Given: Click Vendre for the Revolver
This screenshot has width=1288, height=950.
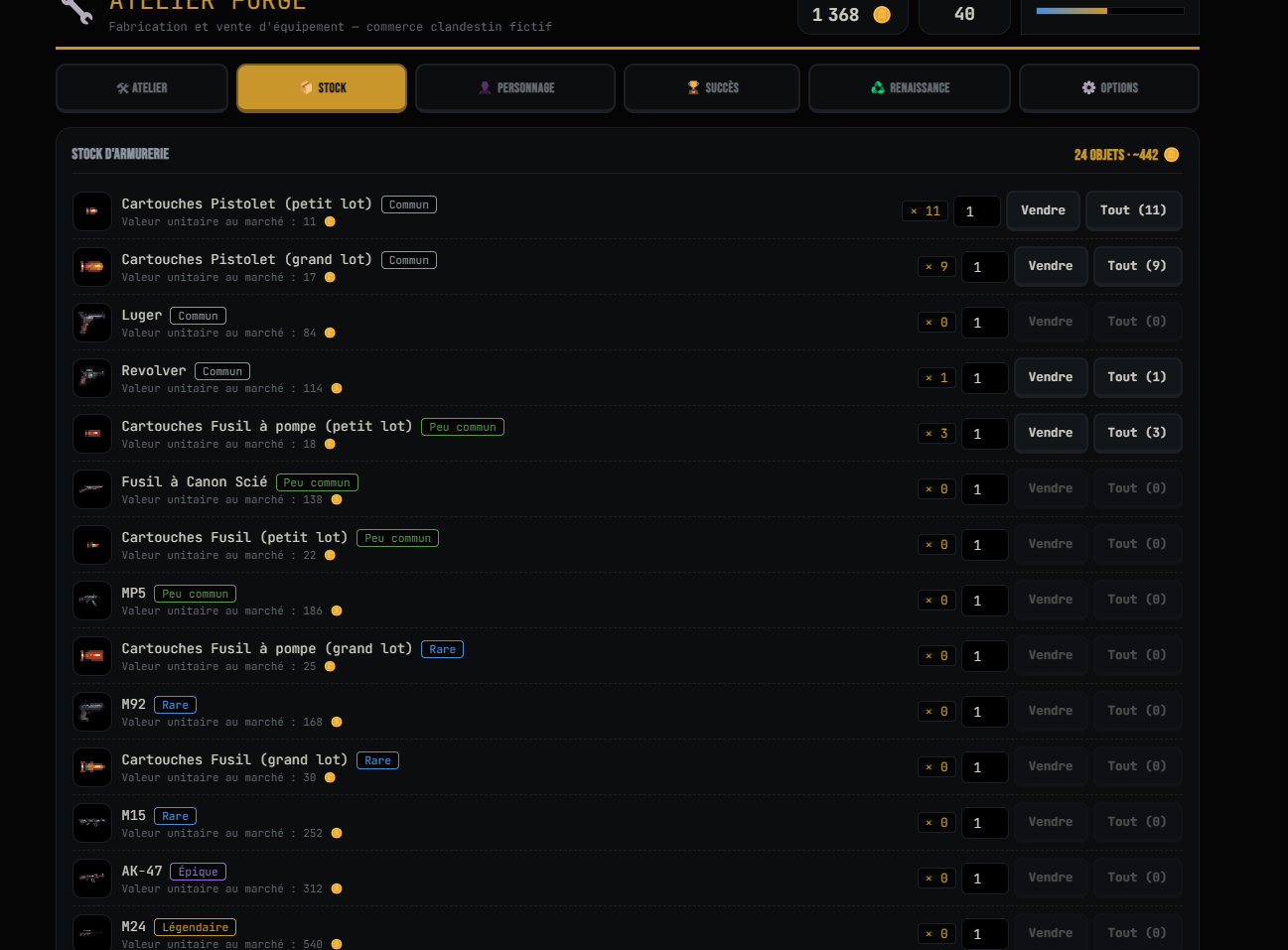Looking at the screenshot, I should pyautogui.click(x=1051, y=377).
